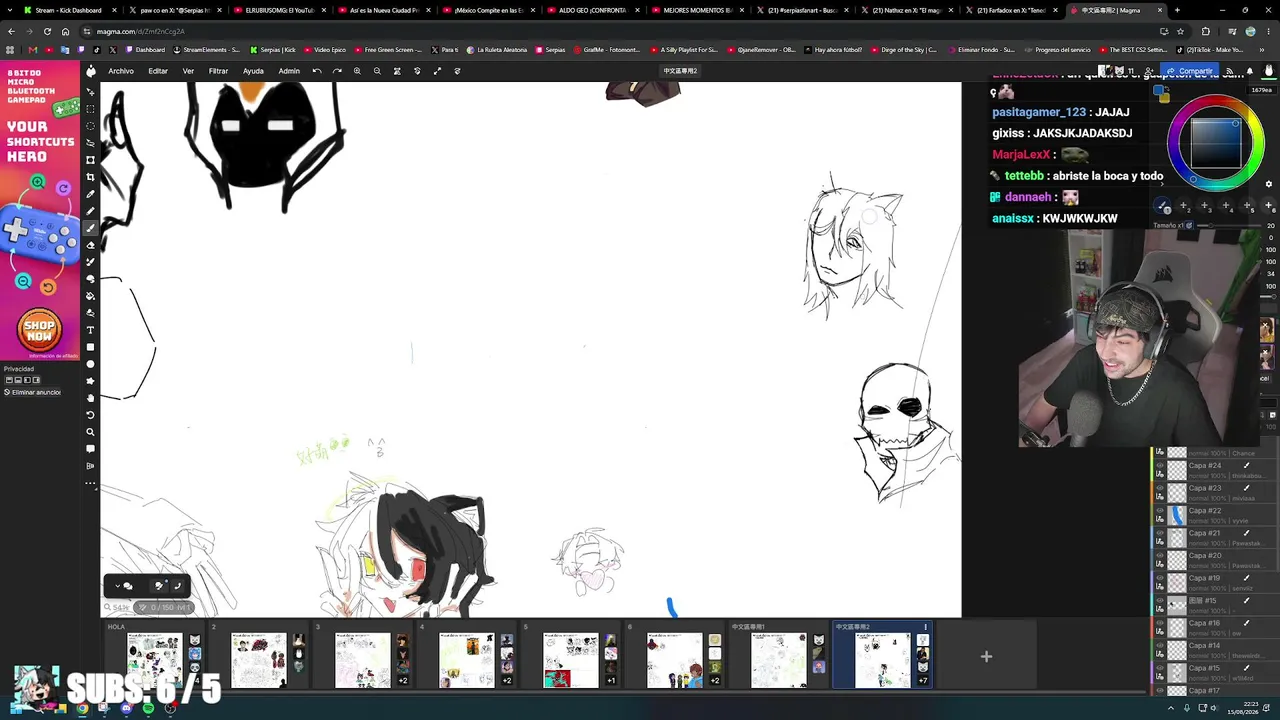Click the Magma logo icon
The height and width of the screenshot is (720, 1280).
[90, 71]
